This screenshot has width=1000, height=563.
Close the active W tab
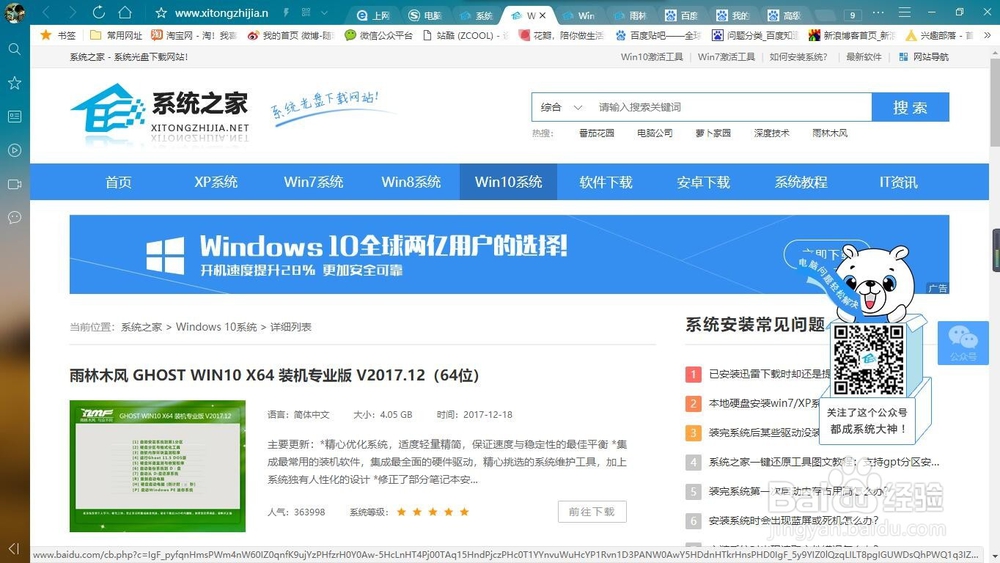[543, 15]
